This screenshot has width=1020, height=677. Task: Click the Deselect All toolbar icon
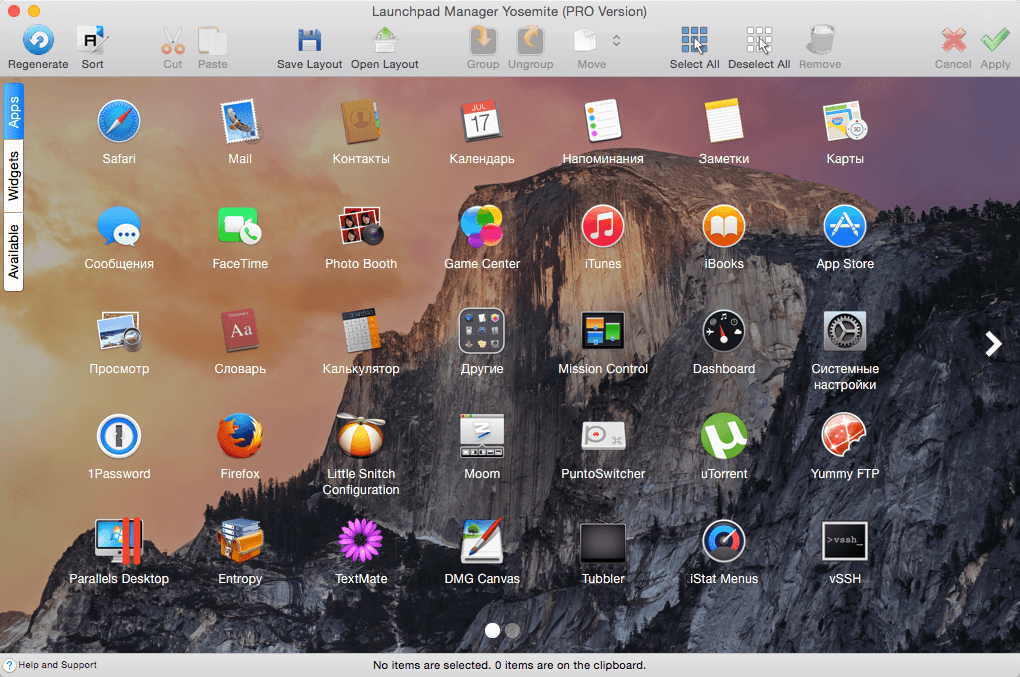(758, 41)
